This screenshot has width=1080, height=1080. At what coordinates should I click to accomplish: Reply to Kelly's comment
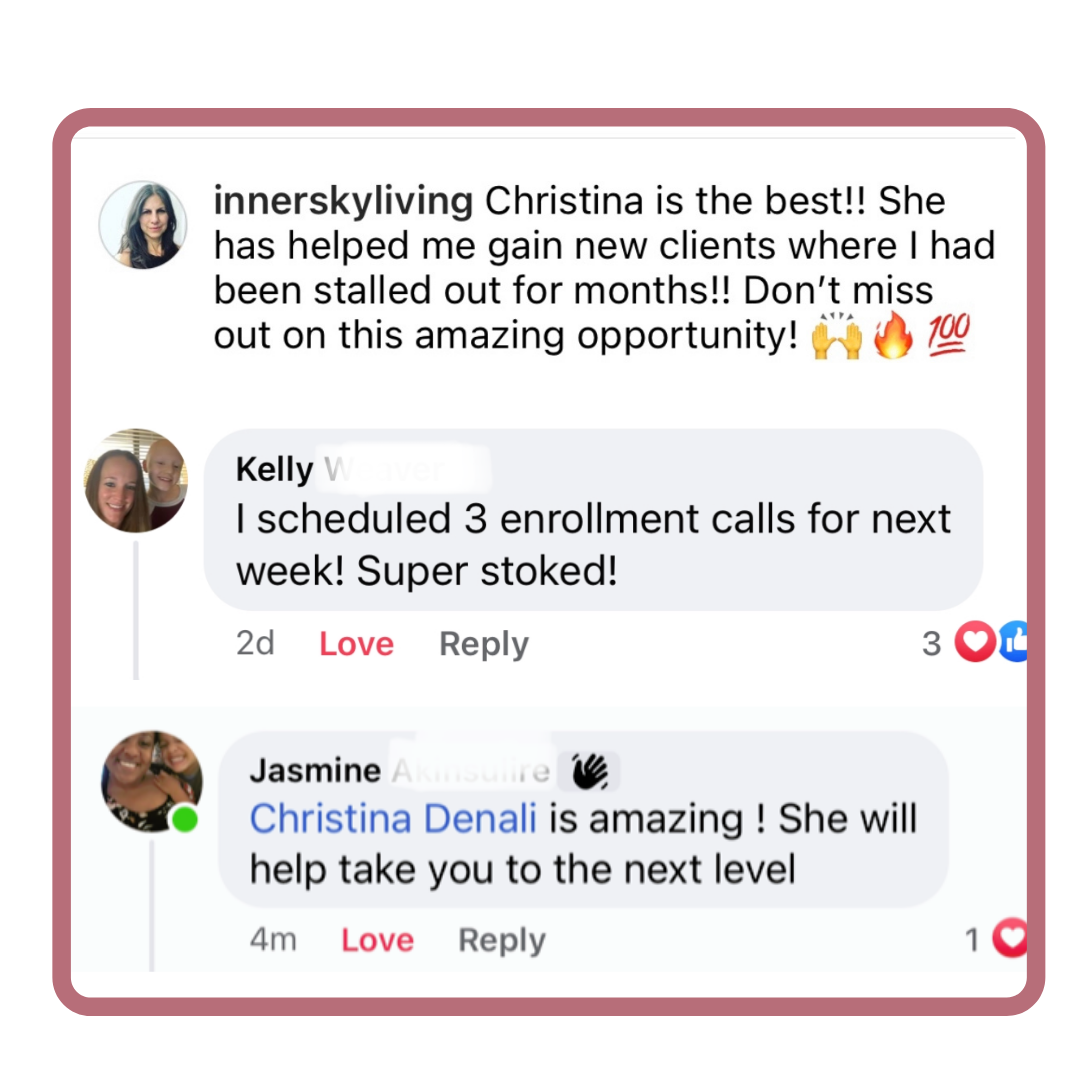(484, 645)
